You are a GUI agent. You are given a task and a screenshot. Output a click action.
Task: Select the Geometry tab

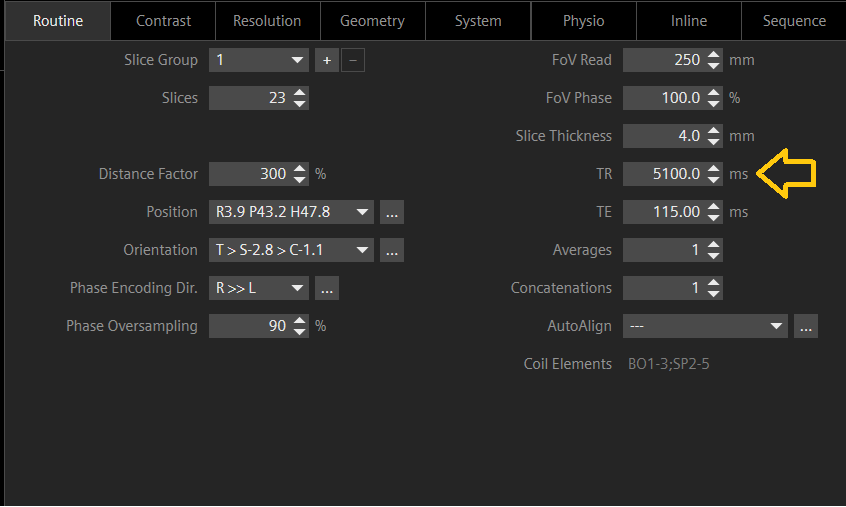372,21
